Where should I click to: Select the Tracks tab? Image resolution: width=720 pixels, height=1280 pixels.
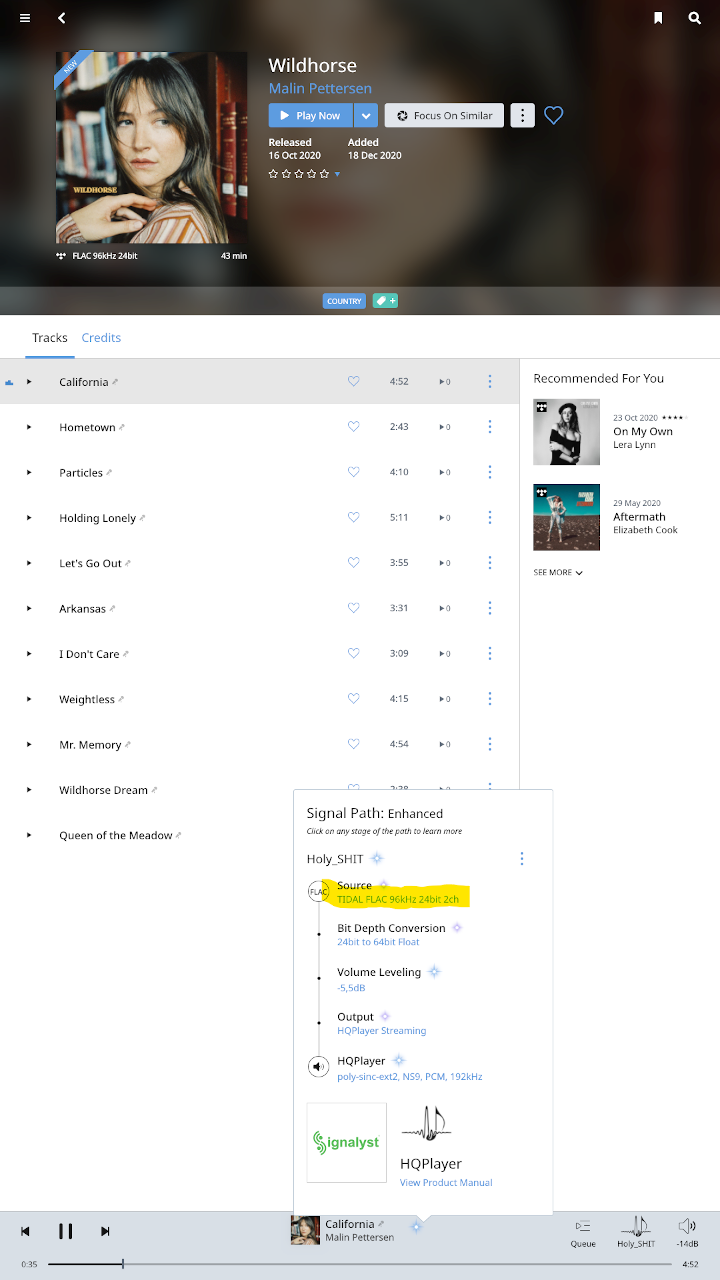49,338
